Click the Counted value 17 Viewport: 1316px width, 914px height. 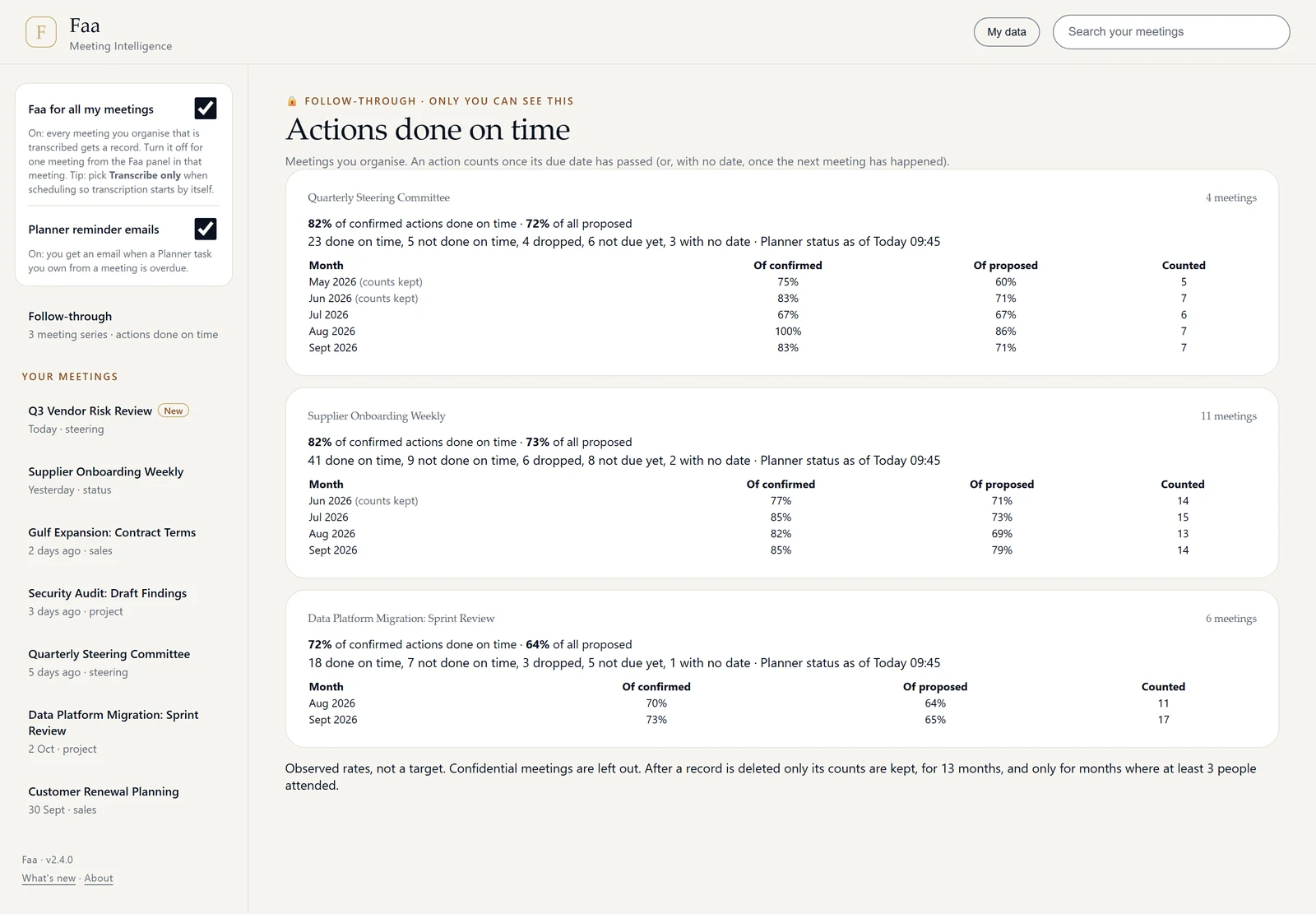click(1164, 720)
